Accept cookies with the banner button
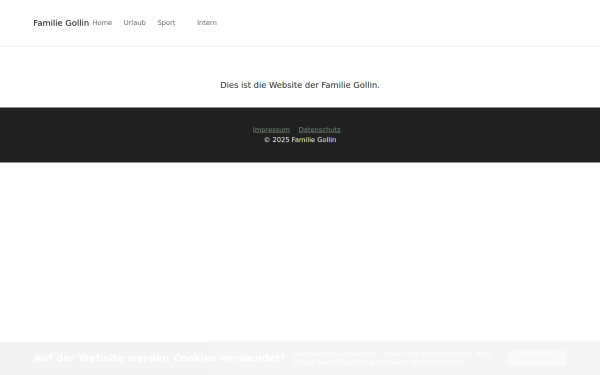Screen dimensions: 600x375 [x=537, y=359]
